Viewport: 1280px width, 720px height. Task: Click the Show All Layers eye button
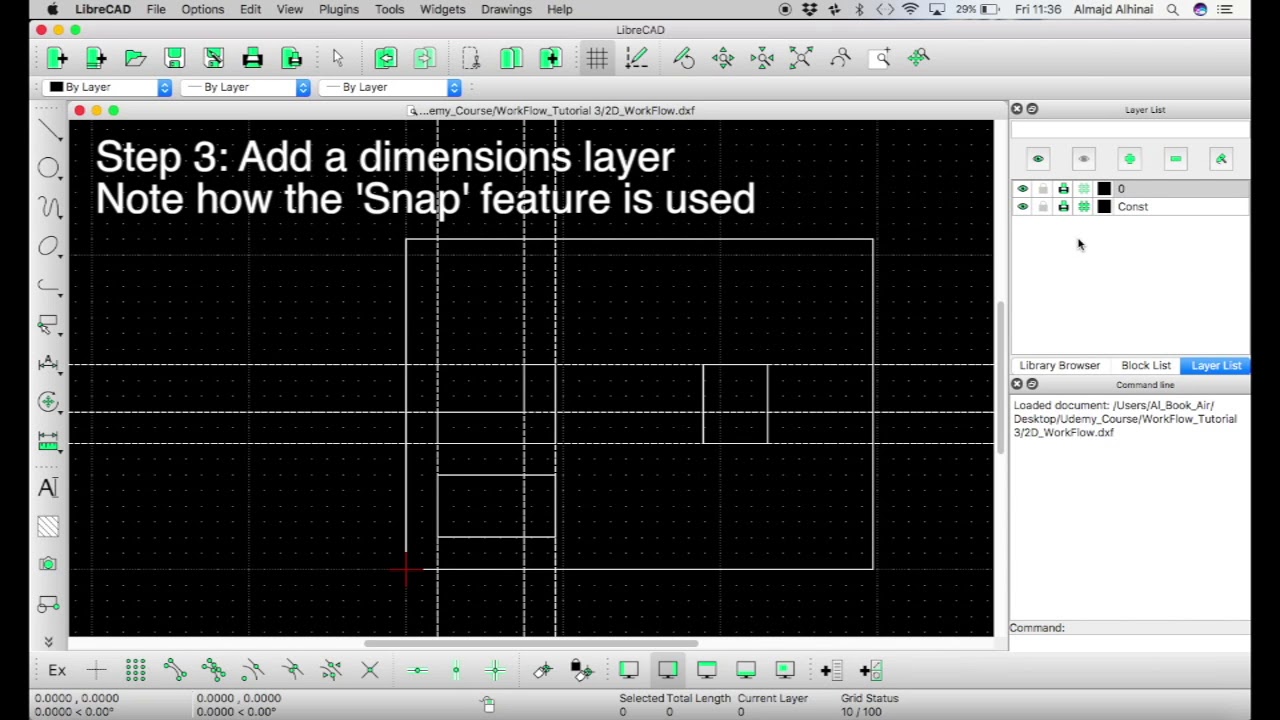[1038, 159]
